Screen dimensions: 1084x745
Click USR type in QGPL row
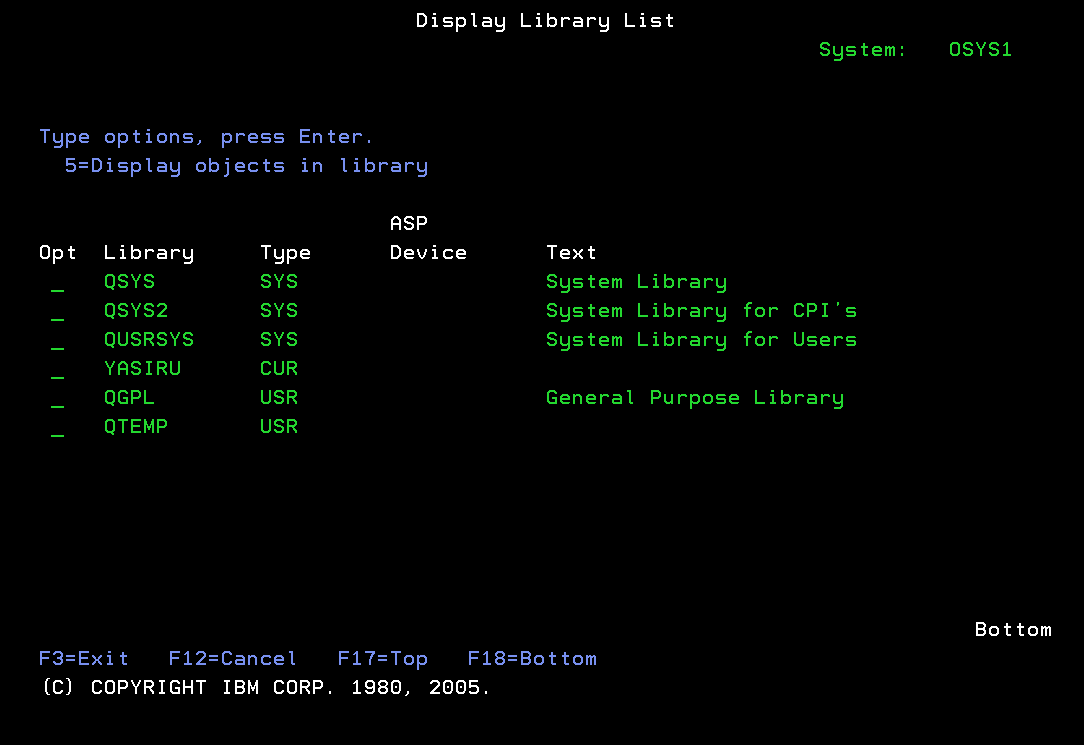pos(279,398)
